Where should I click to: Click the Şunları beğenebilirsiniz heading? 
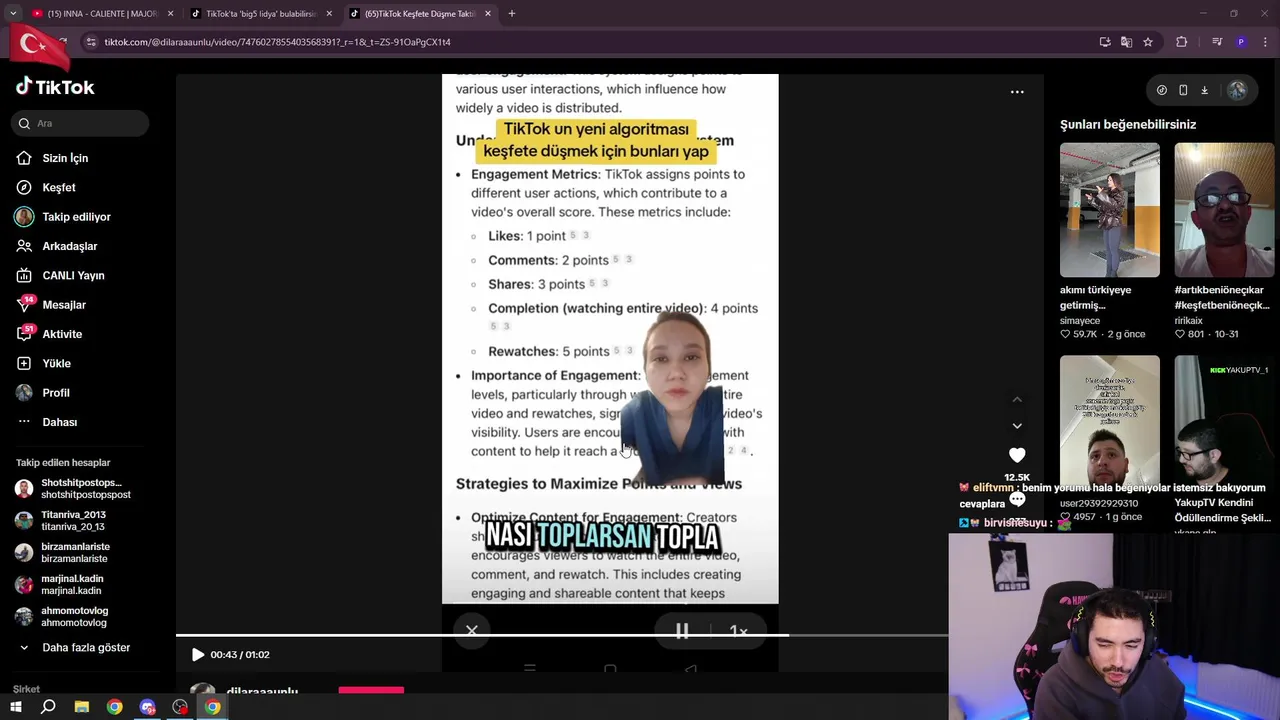[x=1128, y=125]
